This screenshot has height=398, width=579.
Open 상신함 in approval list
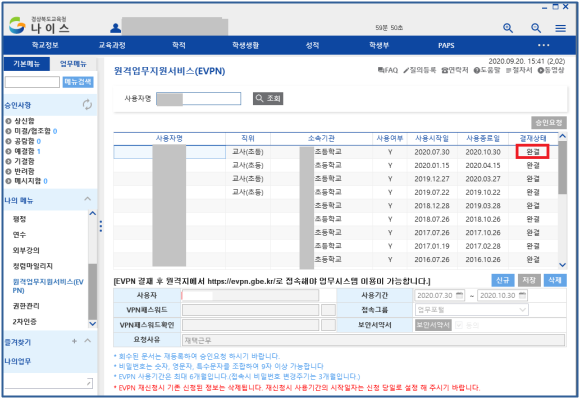24,121
